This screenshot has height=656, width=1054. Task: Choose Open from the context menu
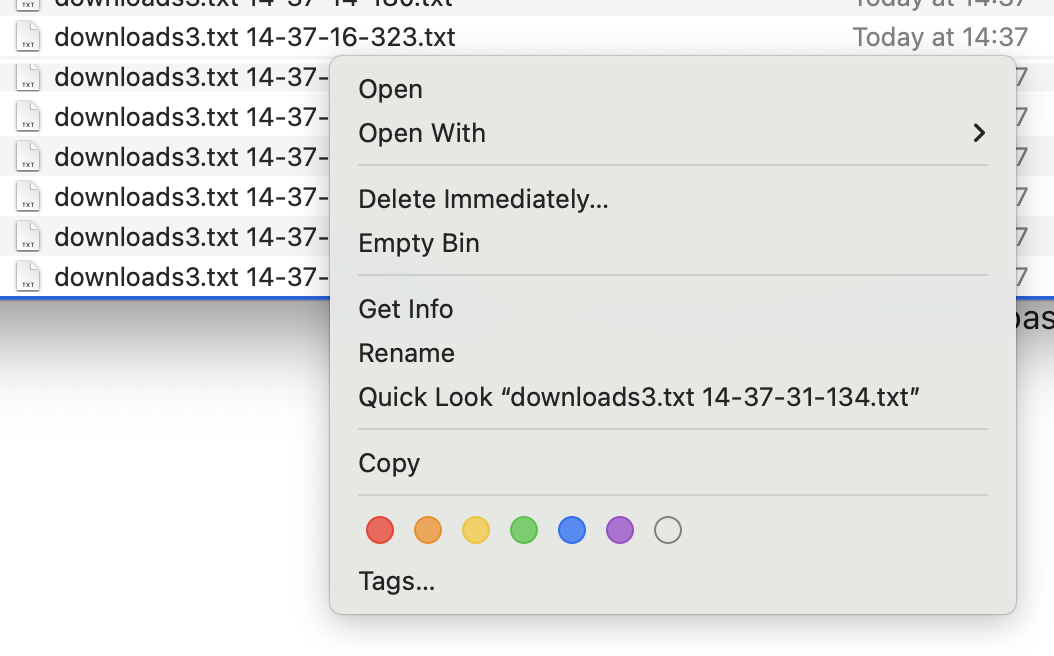(391, 89)
